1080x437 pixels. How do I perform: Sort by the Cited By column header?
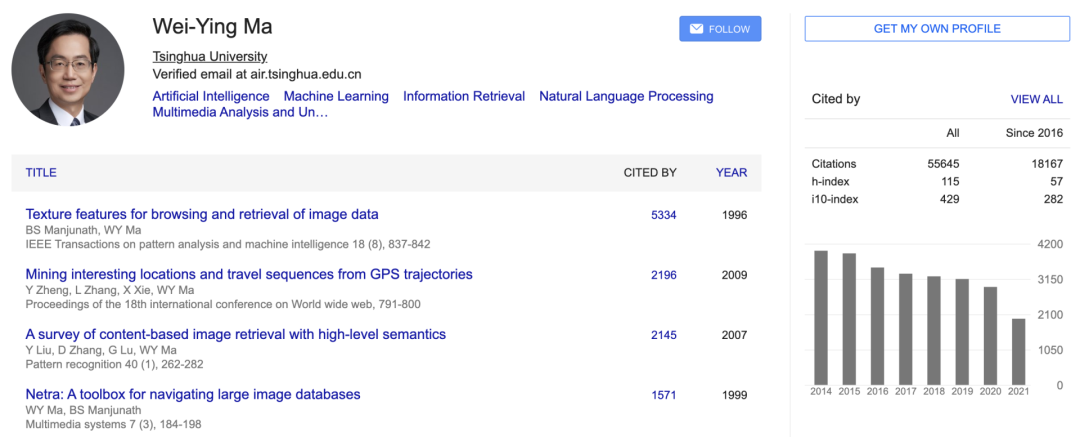(x=650, y=172)
